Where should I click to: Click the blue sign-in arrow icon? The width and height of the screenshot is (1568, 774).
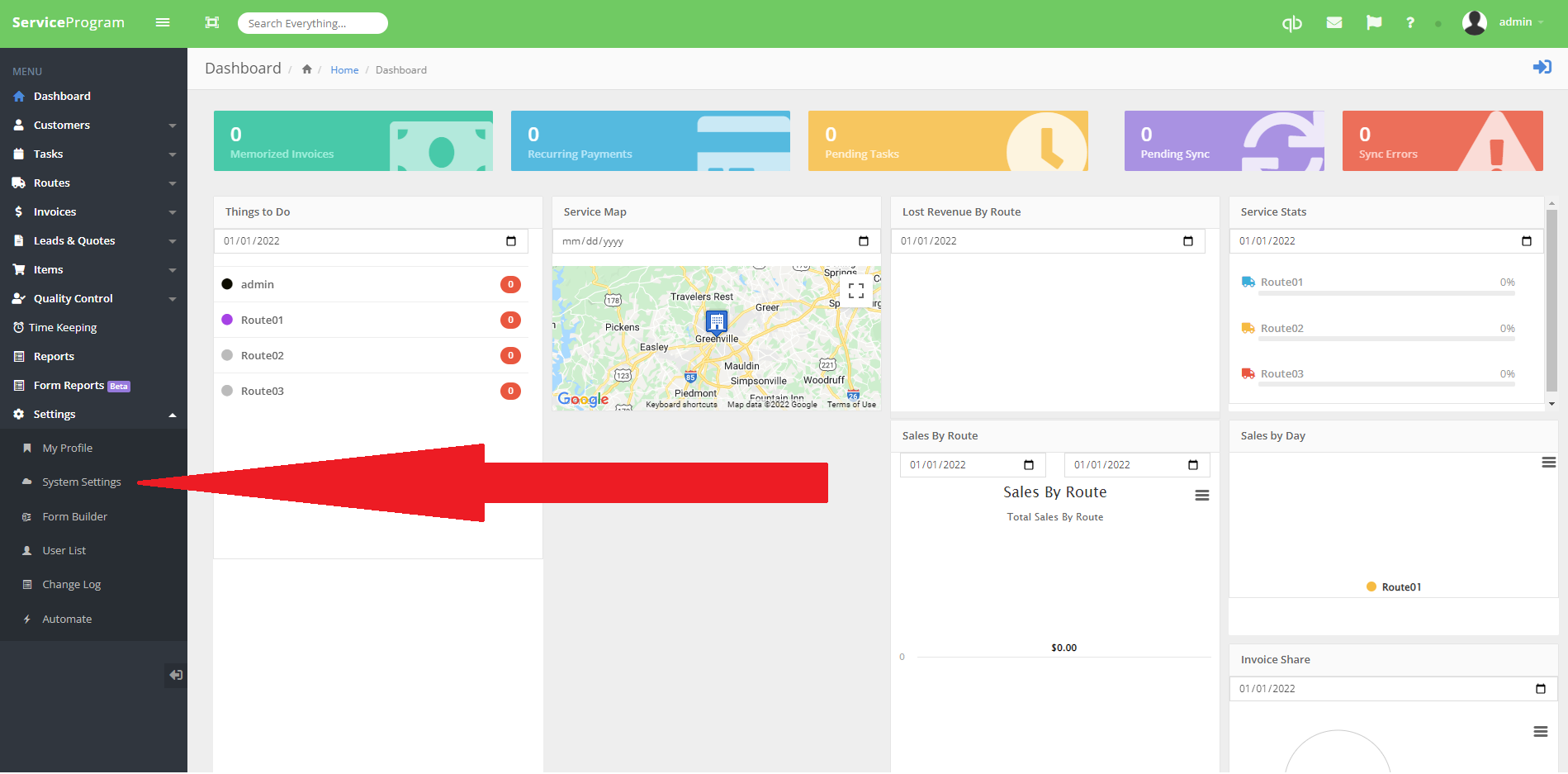[1542, 67]
